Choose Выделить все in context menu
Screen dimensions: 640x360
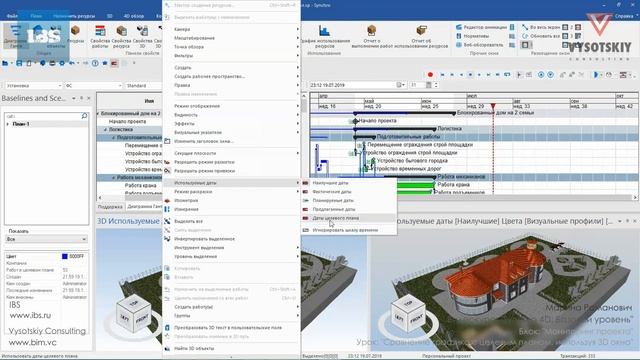pos(188,221)
